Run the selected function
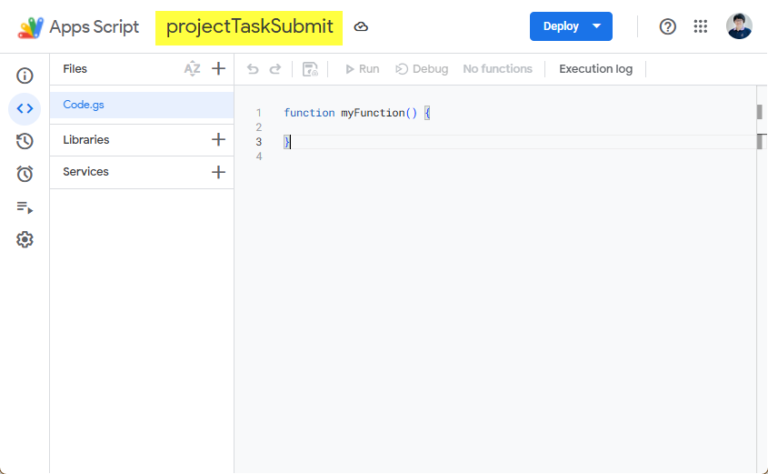768x474 pixels. [x=362, y=69]
